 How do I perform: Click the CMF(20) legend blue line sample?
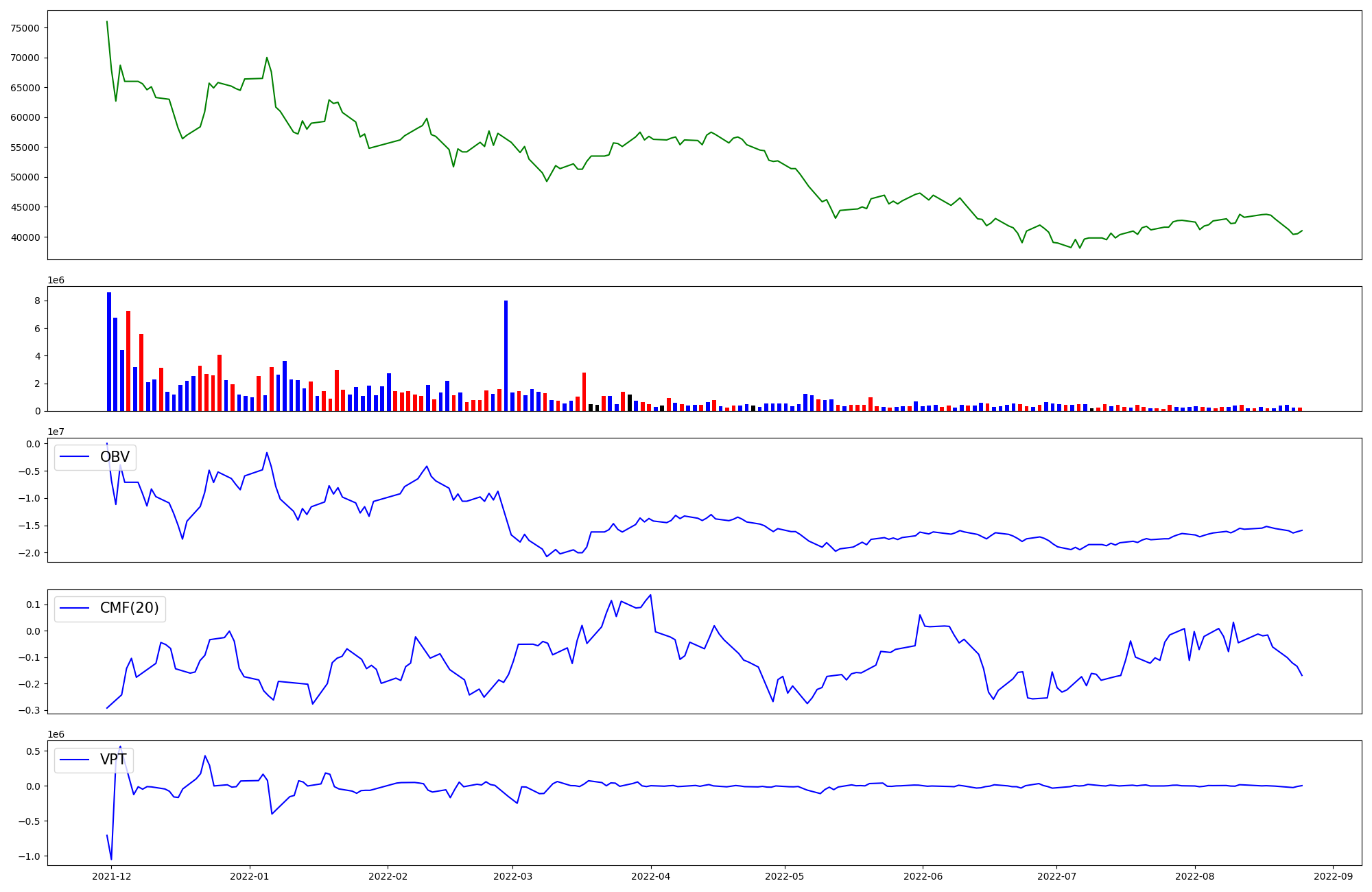tap(75, 608)
